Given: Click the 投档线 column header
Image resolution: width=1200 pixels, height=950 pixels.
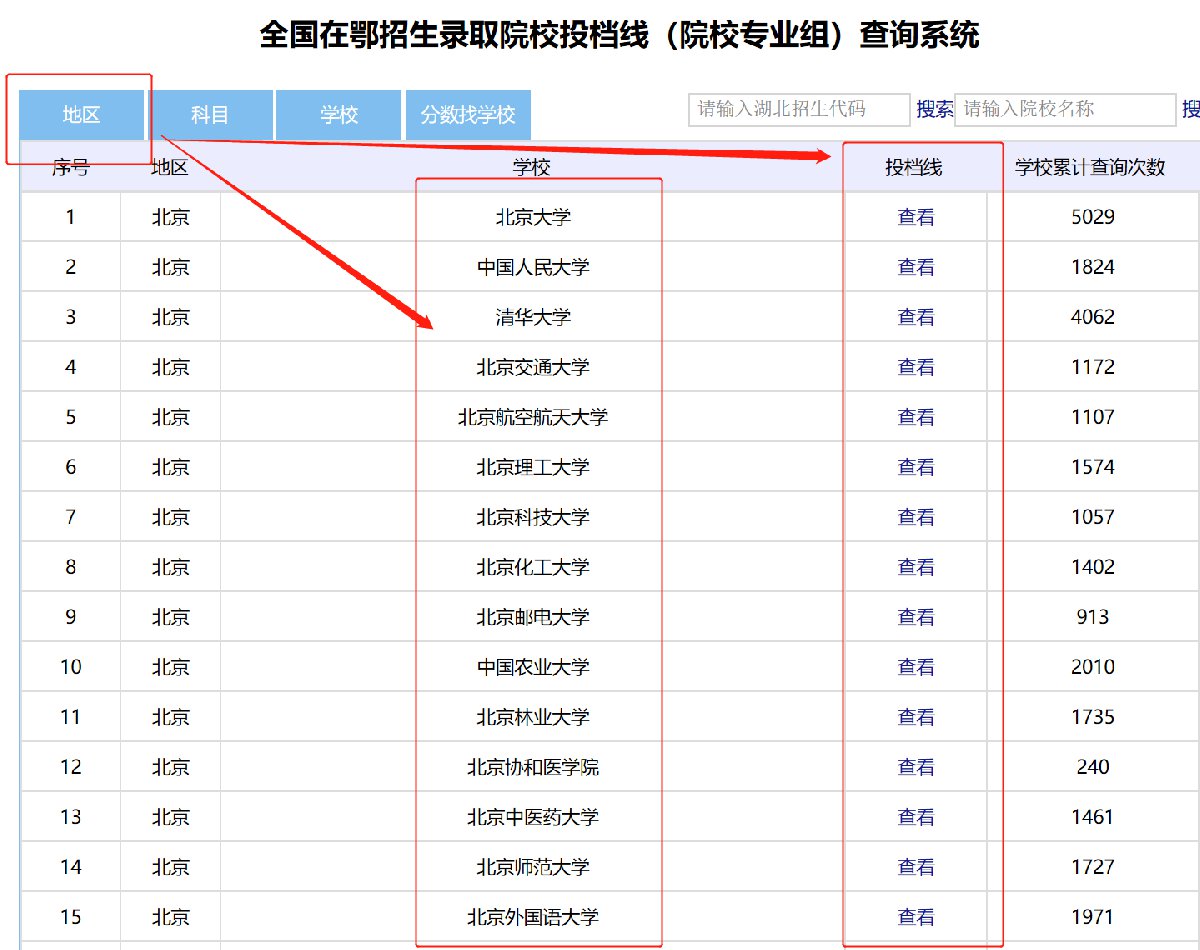Looking at the screenshot, I should coord(913,167).
